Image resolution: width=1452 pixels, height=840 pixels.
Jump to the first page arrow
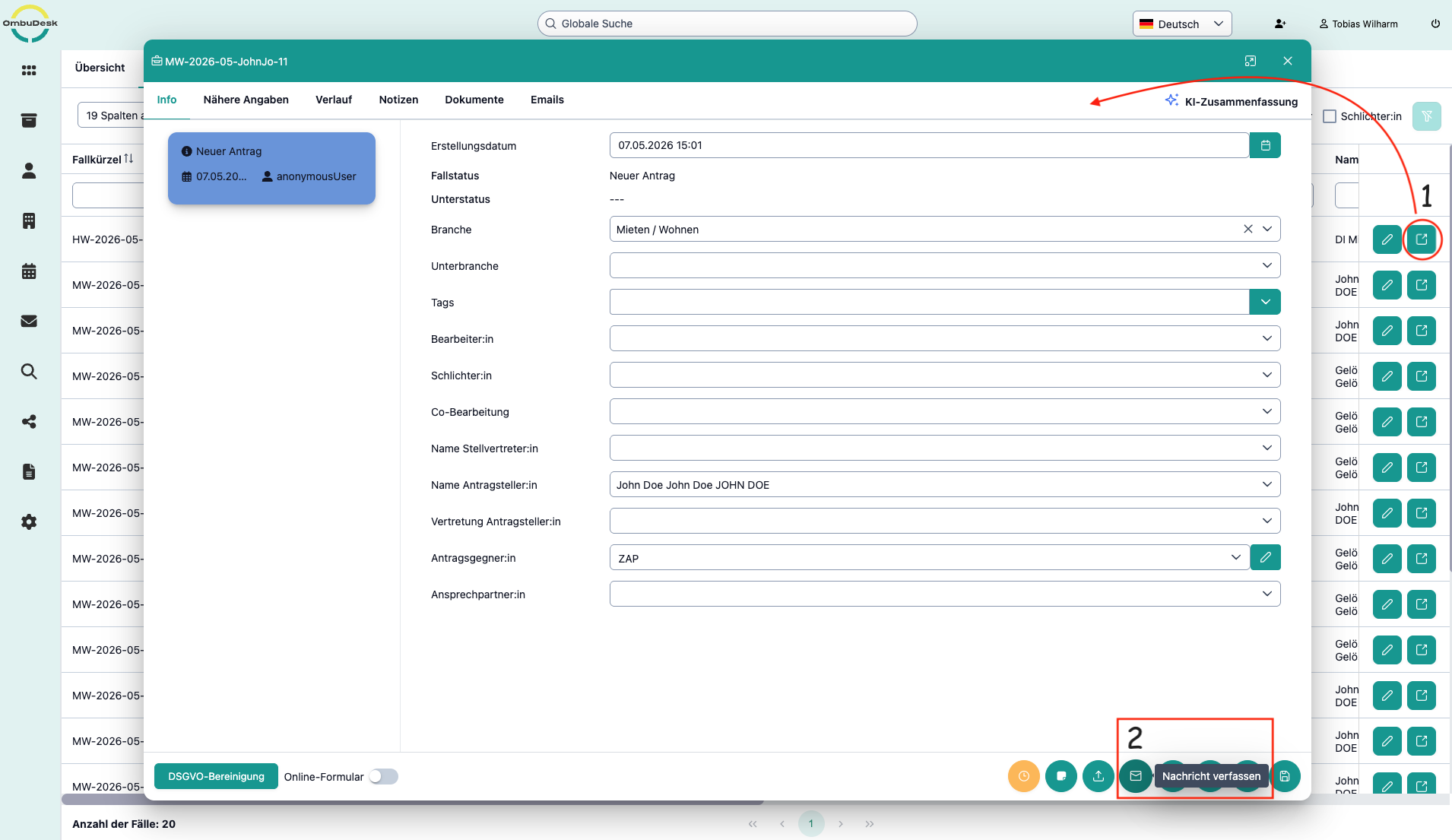(x=753, y=823)
